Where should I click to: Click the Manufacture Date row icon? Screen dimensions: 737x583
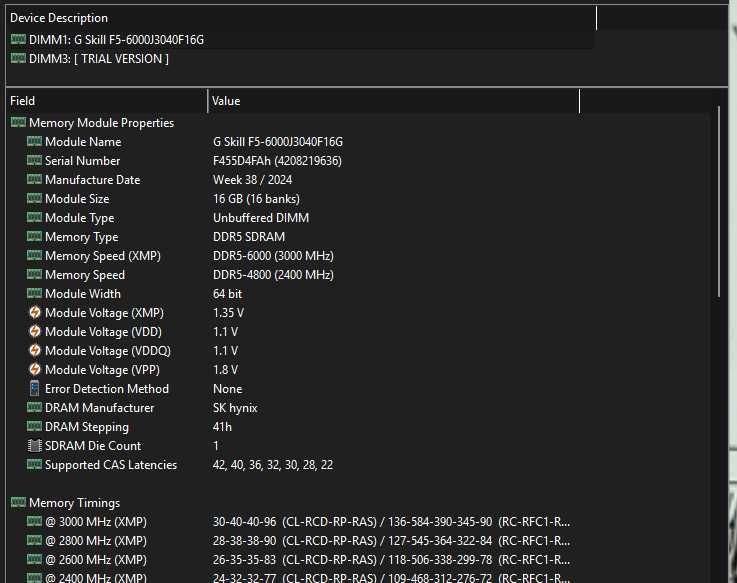click(34, 179)
